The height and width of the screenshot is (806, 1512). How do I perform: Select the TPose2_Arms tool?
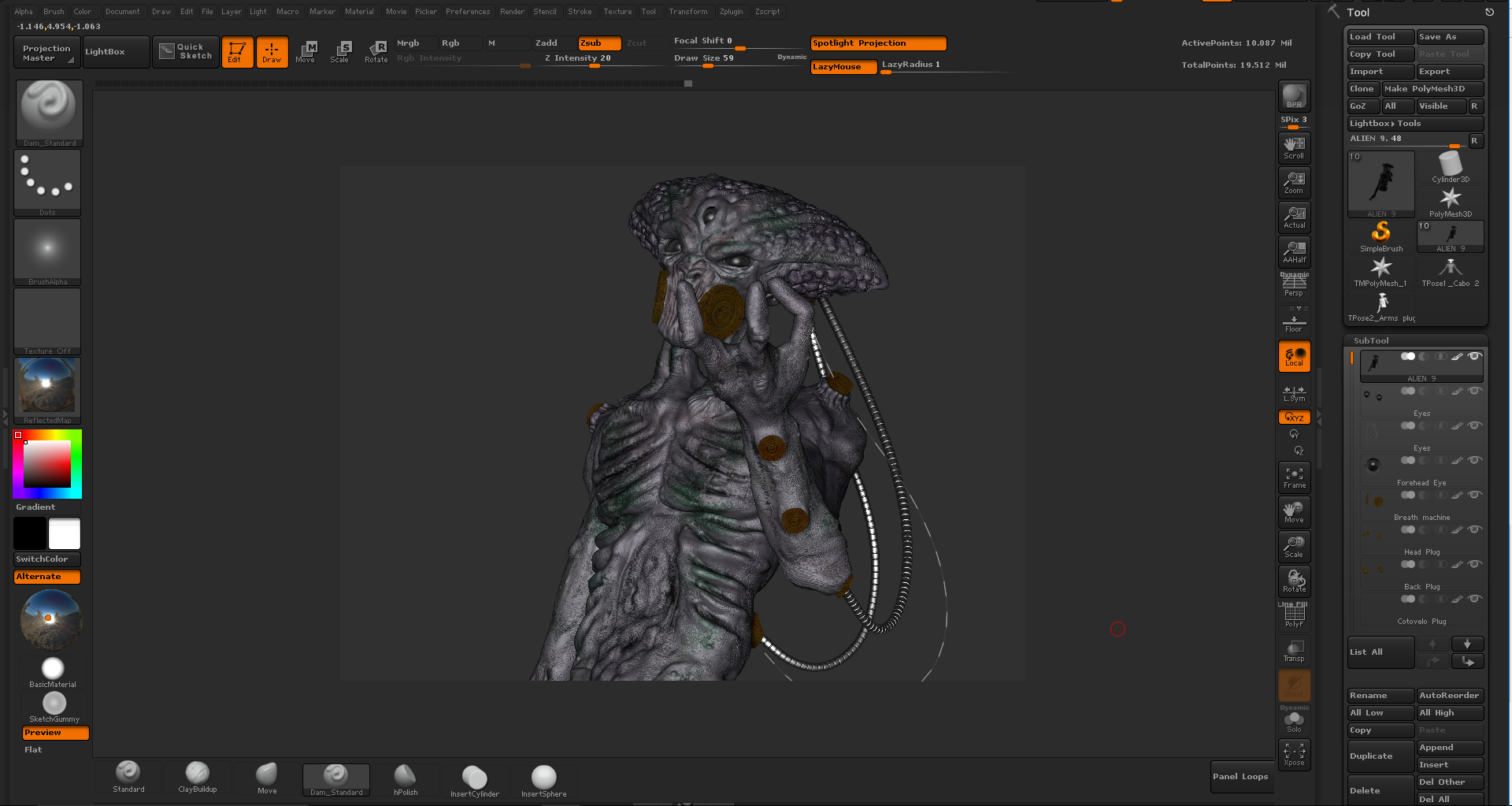[1381, 306]
